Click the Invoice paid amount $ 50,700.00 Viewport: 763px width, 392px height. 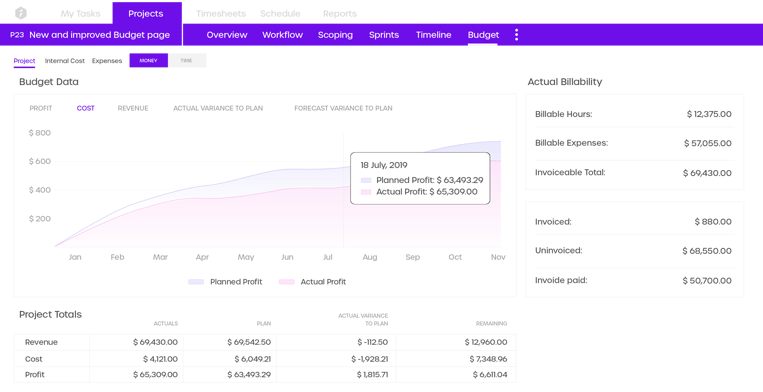[x=707, y=281]
